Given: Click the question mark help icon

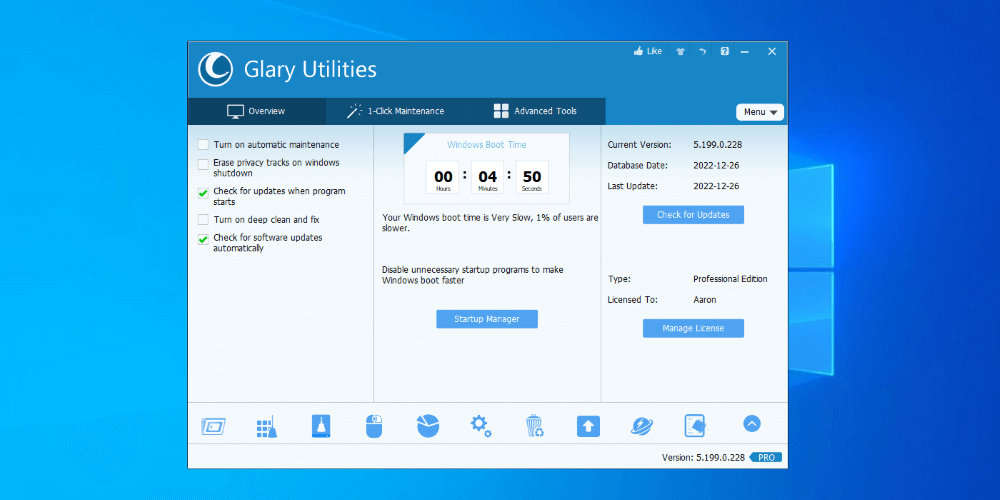Looking at the screenshot, I should (724, 52).
